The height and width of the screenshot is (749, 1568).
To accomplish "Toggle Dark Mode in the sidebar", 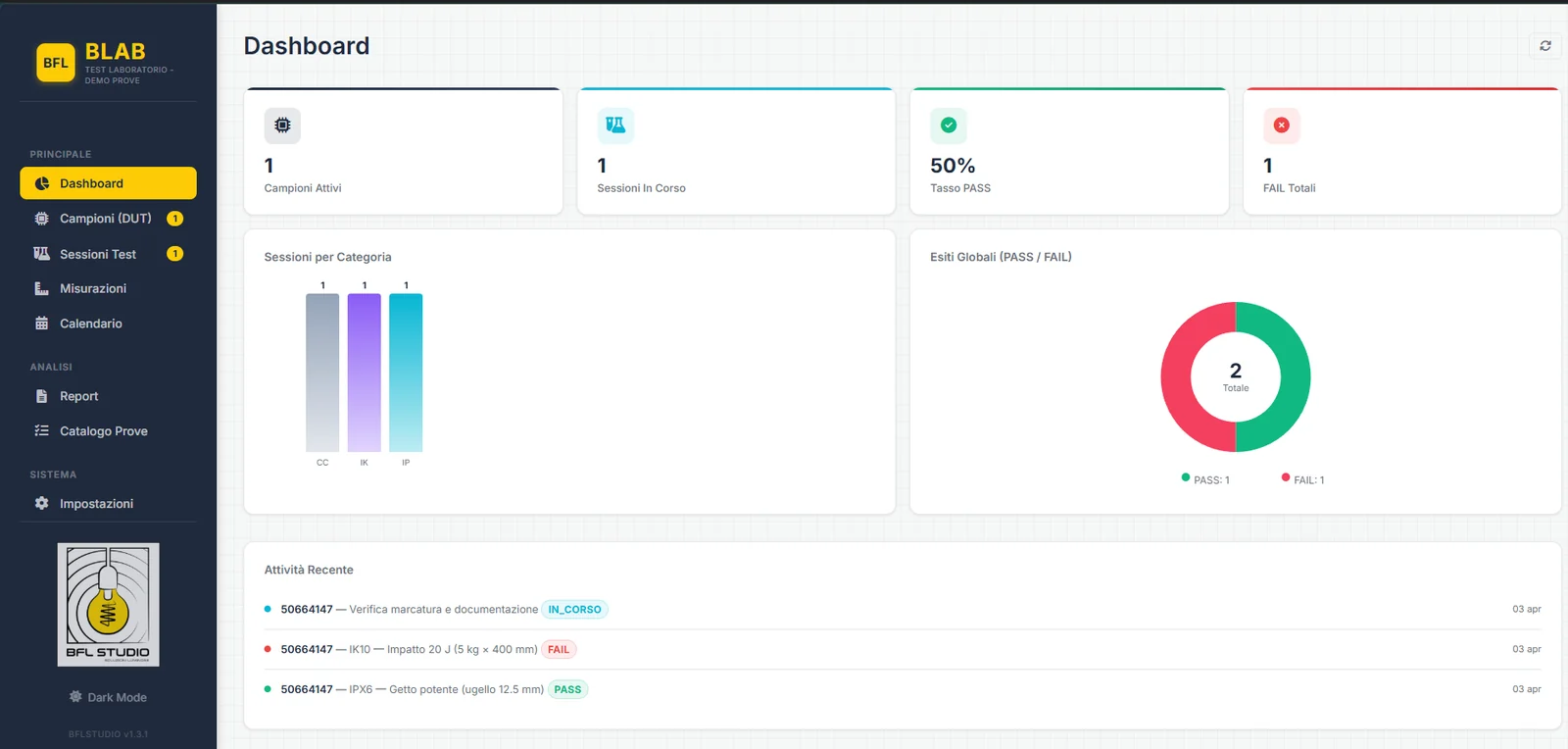I will [108, 697].
